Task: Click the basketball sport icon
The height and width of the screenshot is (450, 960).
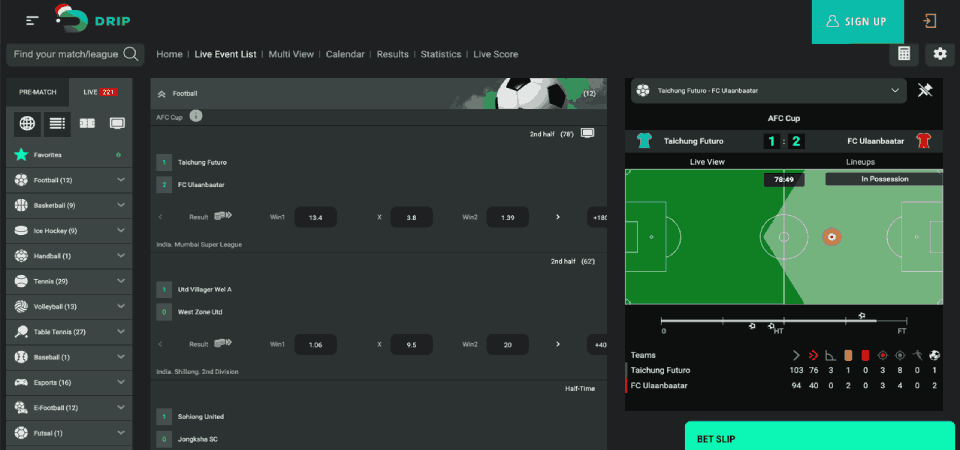Action: [x=21, y=205]
